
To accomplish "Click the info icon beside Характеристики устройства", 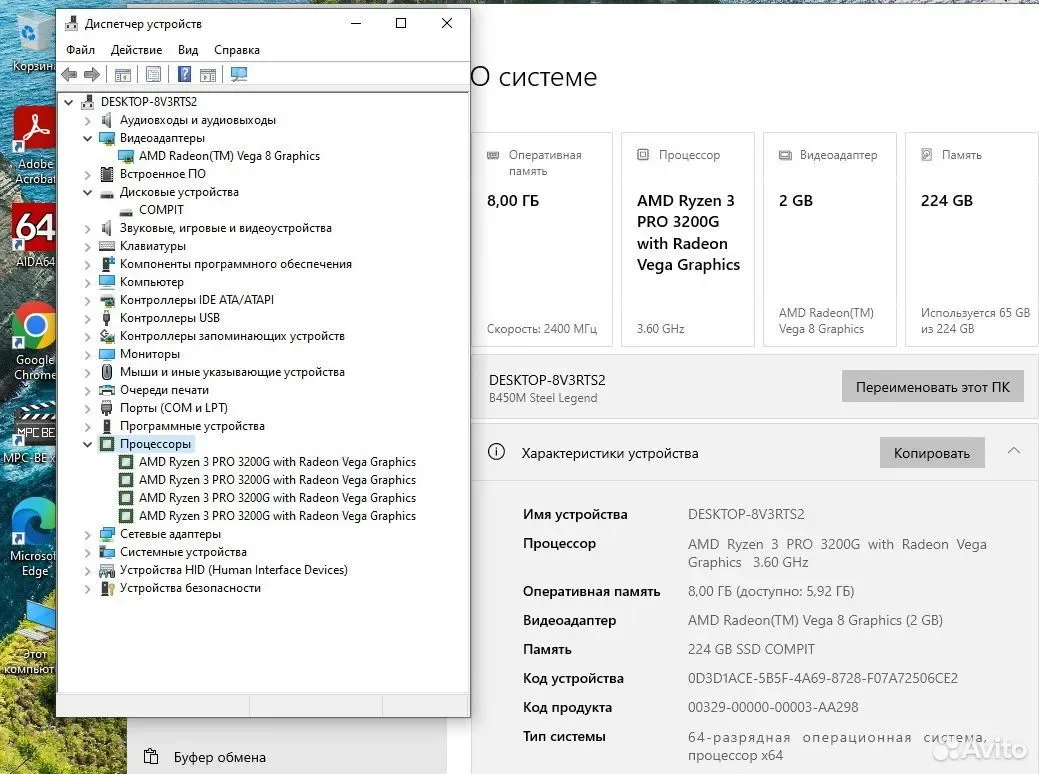I will [496, 452].
